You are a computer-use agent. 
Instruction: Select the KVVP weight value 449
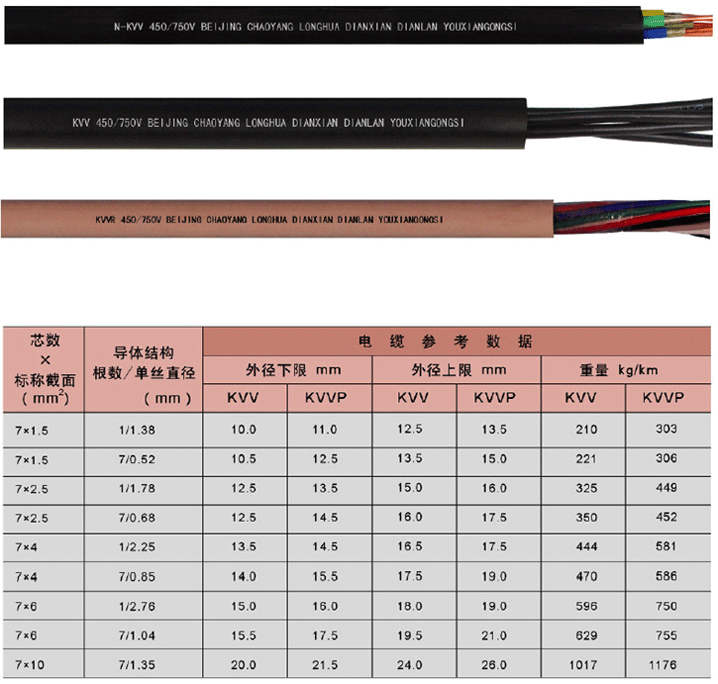coord(667,488)
